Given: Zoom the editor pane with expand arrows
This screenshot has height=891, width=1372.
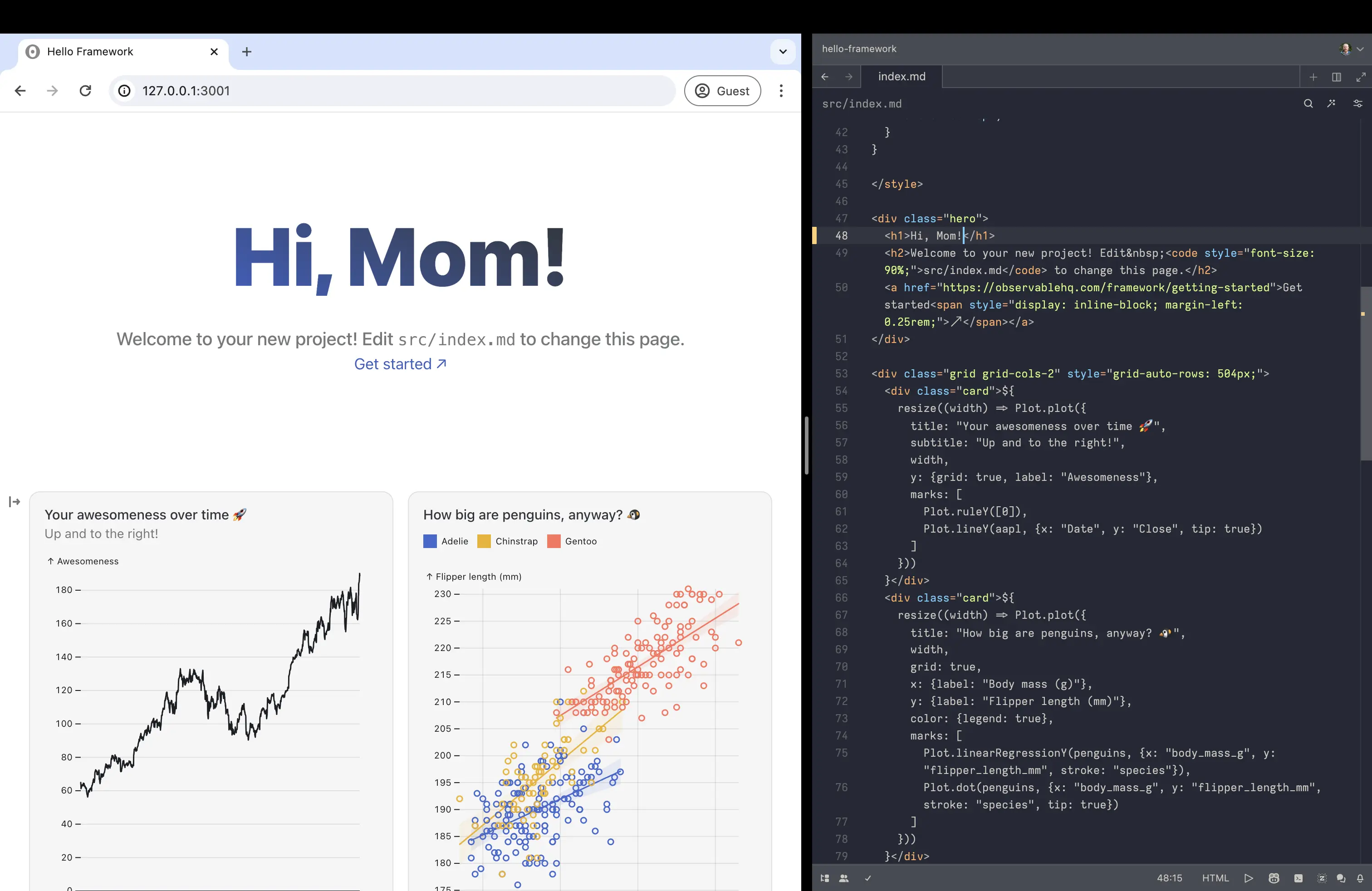Looking at the screenshot, I should (x=1361, y=77).
